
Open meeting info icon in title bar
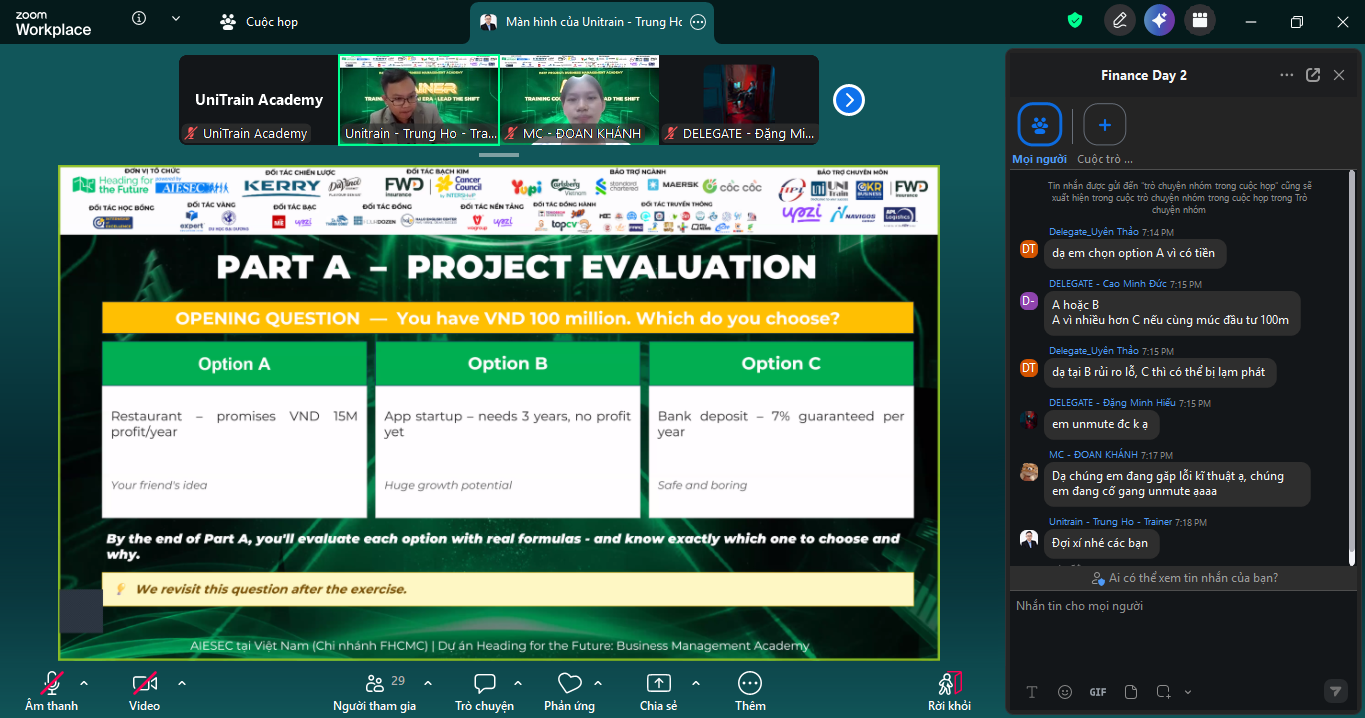coord(139,18)
